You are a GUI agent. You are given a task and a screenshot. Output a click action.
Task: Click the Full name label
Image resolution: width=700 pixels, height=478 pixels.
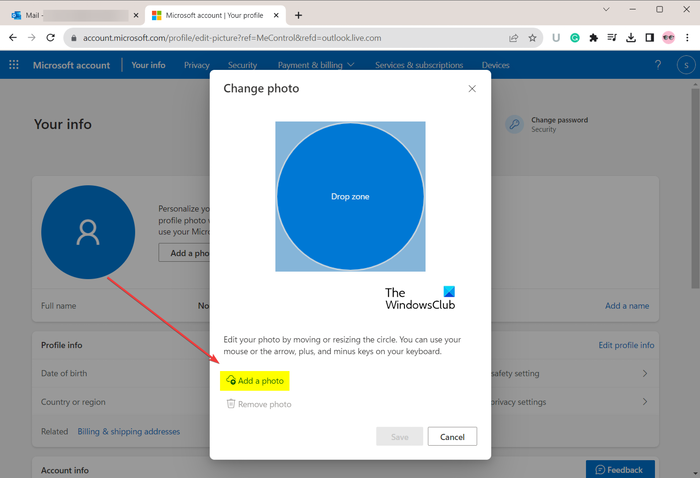pos(58,306)
